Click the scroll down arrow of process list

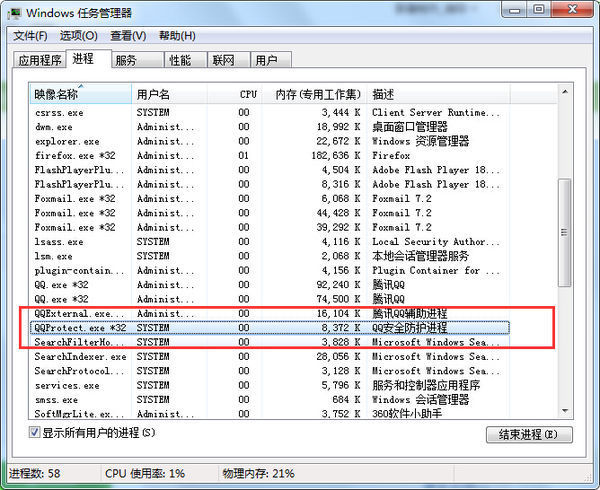pos(565,411)
